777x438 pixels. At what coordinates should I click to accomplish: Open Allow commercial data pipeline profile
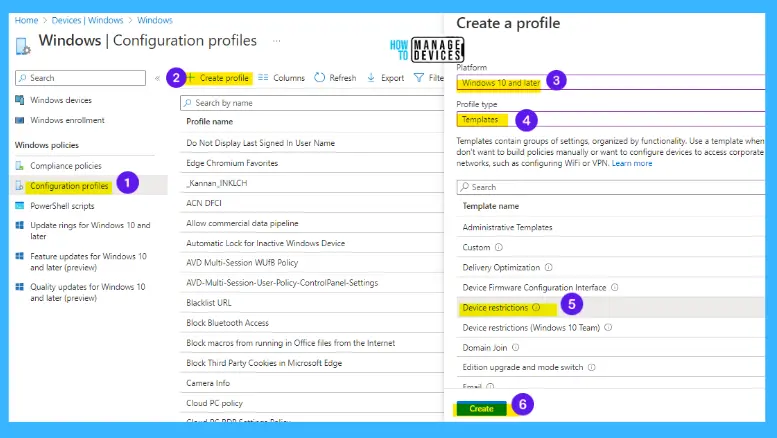click(x=242, y=223)
